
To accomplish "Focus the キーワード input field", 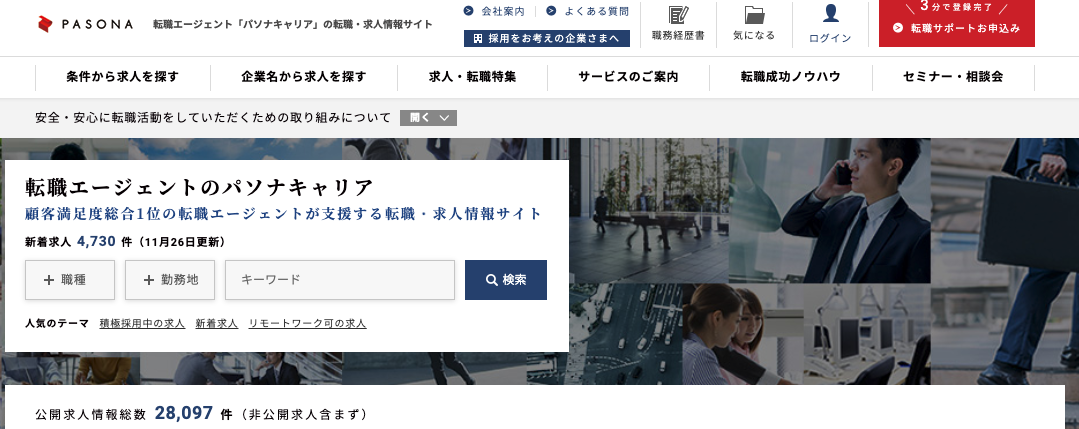I will 340,280.
